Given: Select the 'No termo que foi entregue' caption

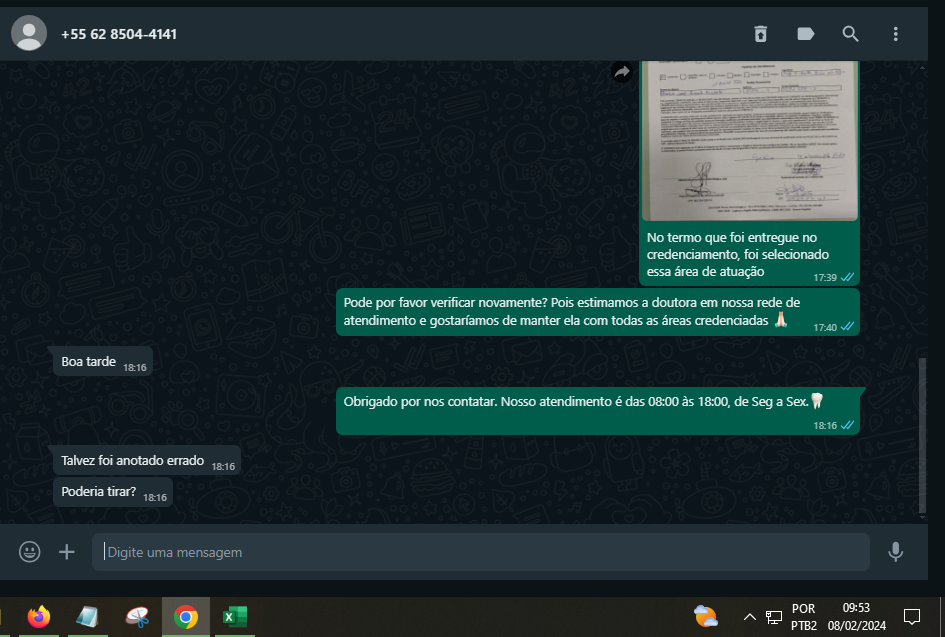Looking at the screenshot, I should (x=738, y=254).
